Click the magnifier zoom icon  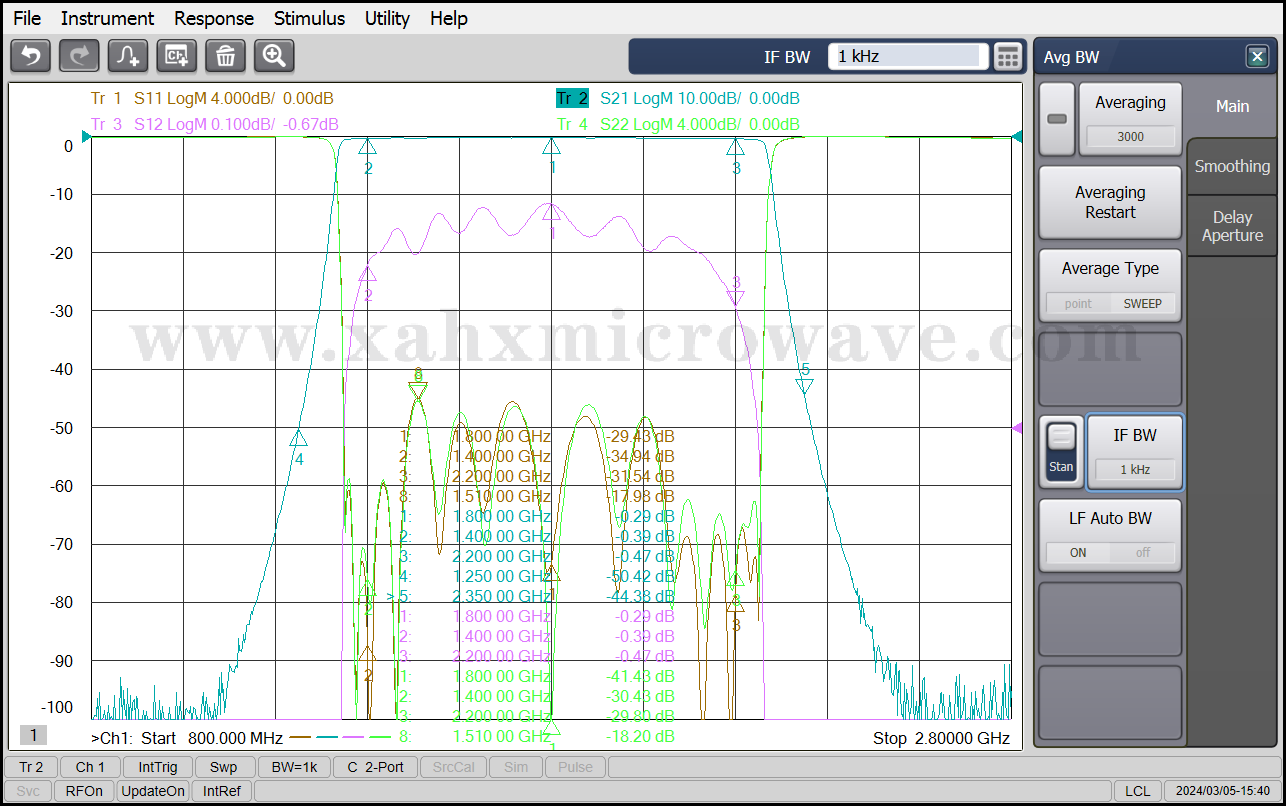[x=274, y=56]
